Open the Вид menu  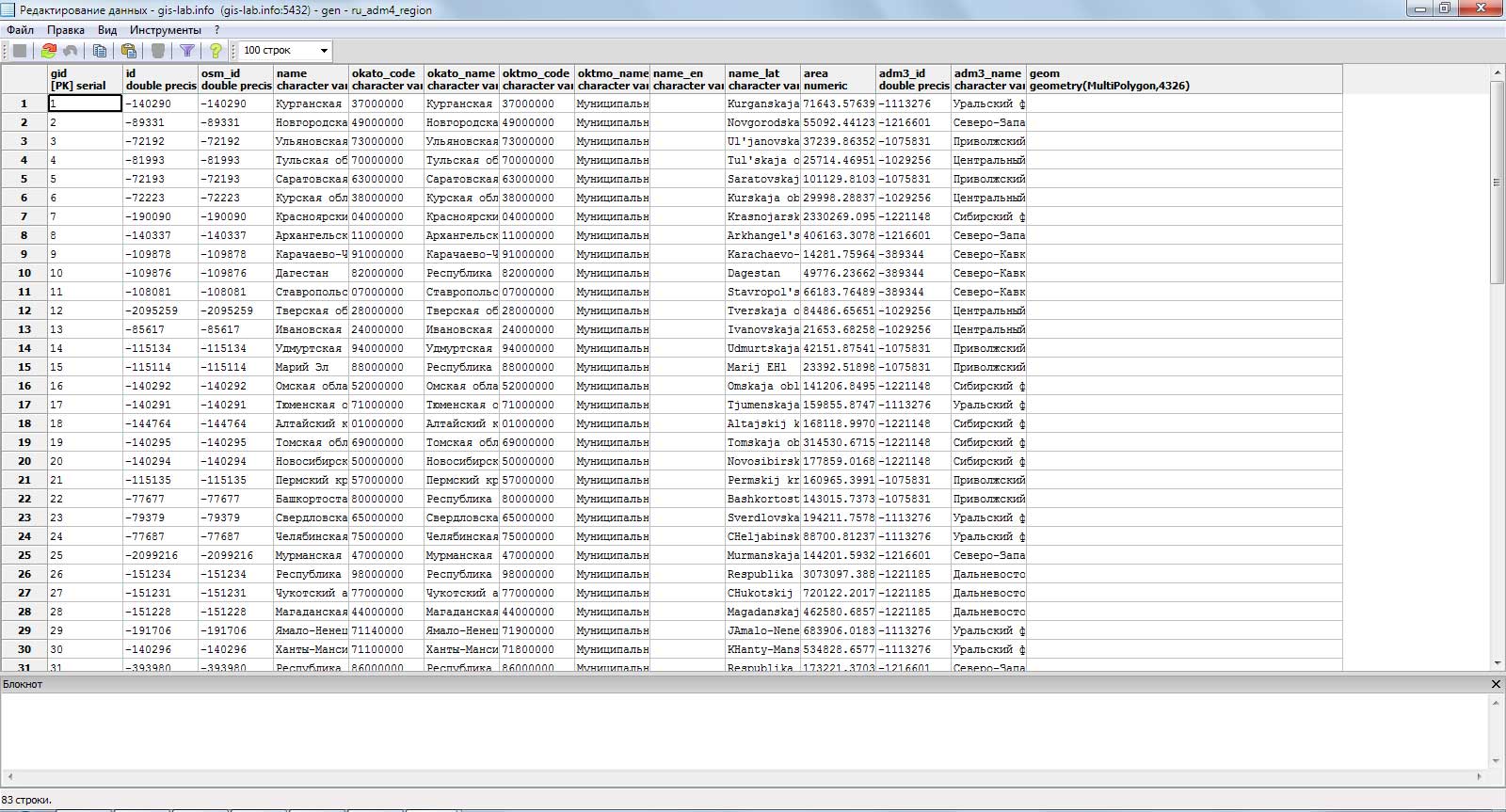click(107, 30)
